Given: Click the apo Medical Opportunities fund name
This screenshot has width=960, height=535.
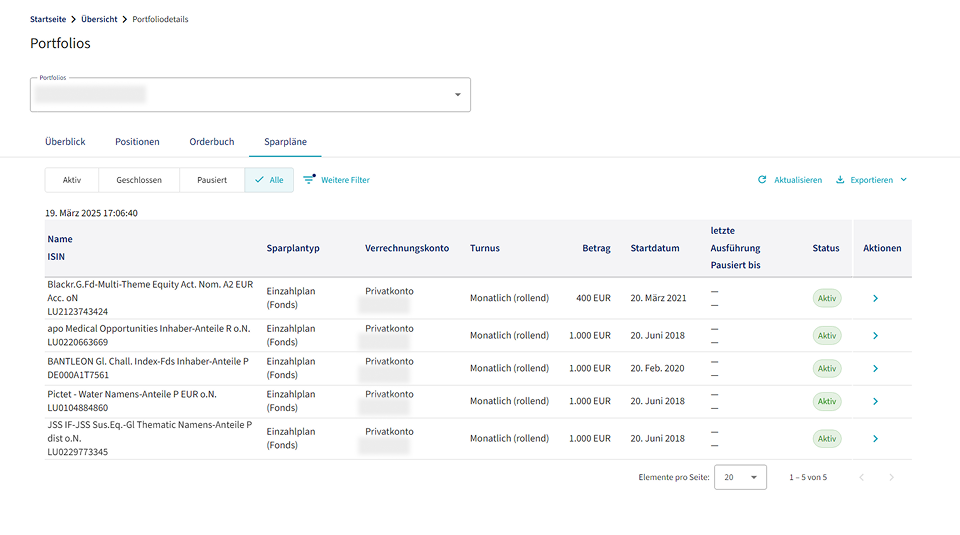Looking at the screenshot, I should click(x=149, y=329).
